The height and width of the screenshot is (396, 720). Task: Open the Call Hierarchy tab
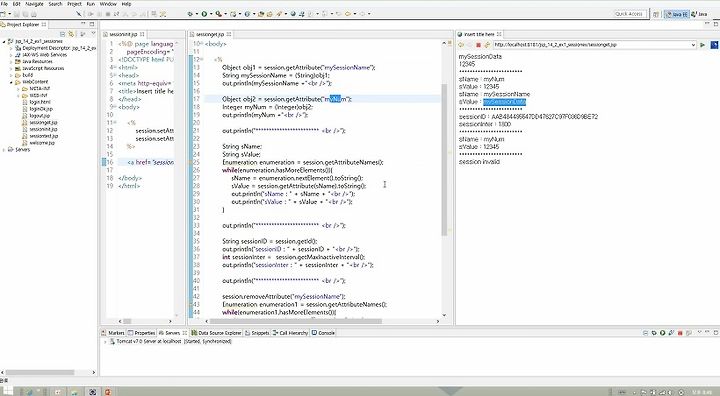coord(291,333)
